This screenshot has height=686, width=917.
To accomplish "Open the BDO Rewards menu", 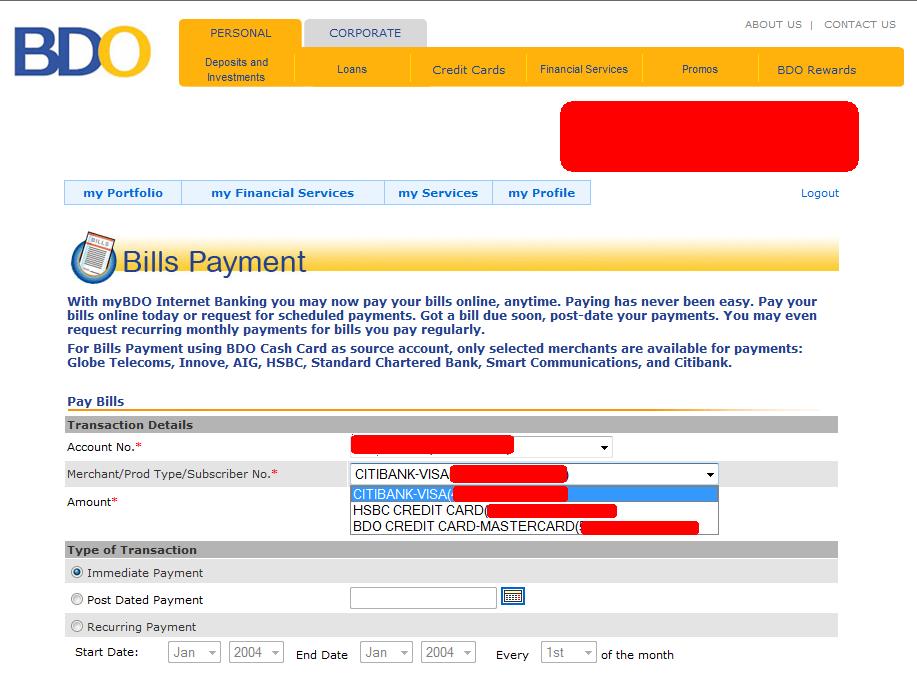I will 816,70.
